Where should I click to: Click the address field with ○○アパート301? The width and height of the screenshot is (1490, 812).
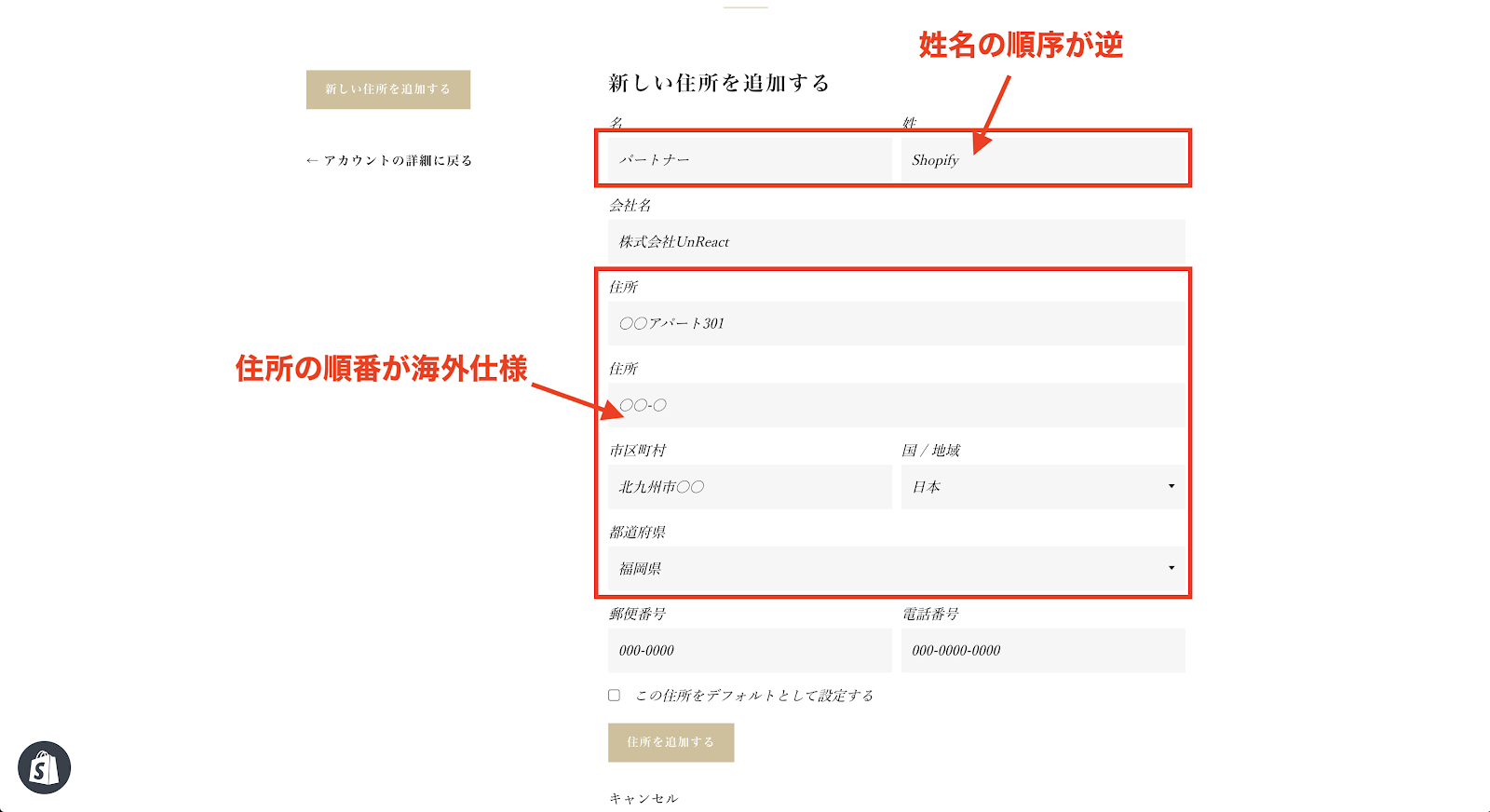pos(896,323)
